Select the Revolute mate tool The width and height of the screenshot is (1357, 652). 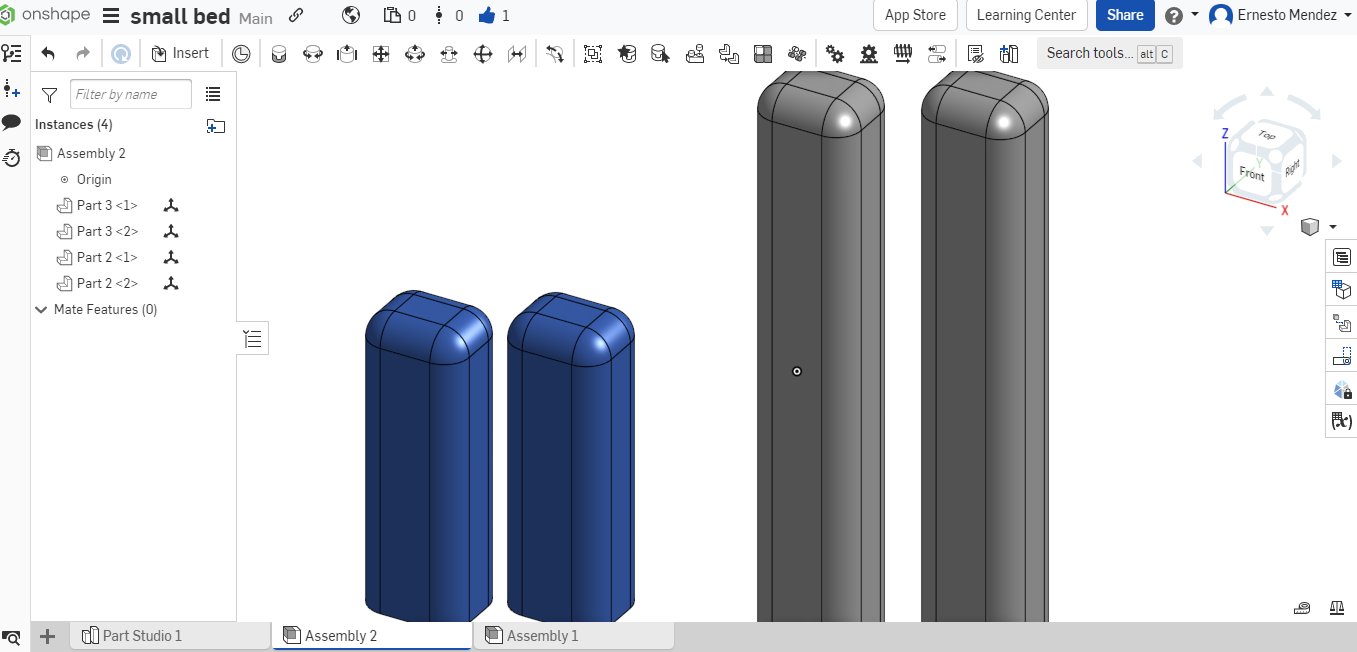(x=313, y=54)
